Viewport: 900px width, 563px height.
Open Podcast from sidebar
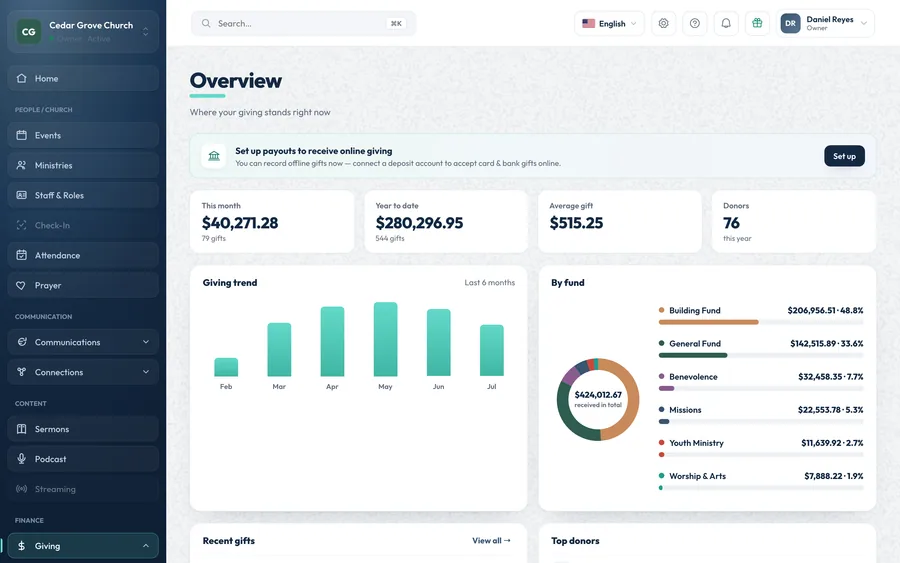[83, 459]
